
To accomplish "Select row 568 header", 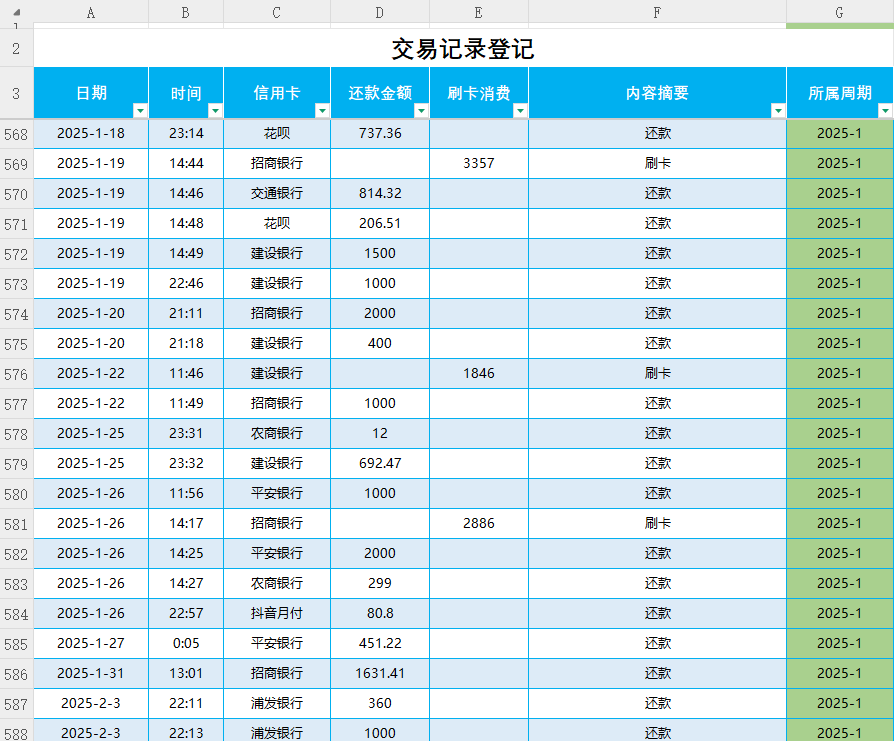I will (x=17, y=134).
